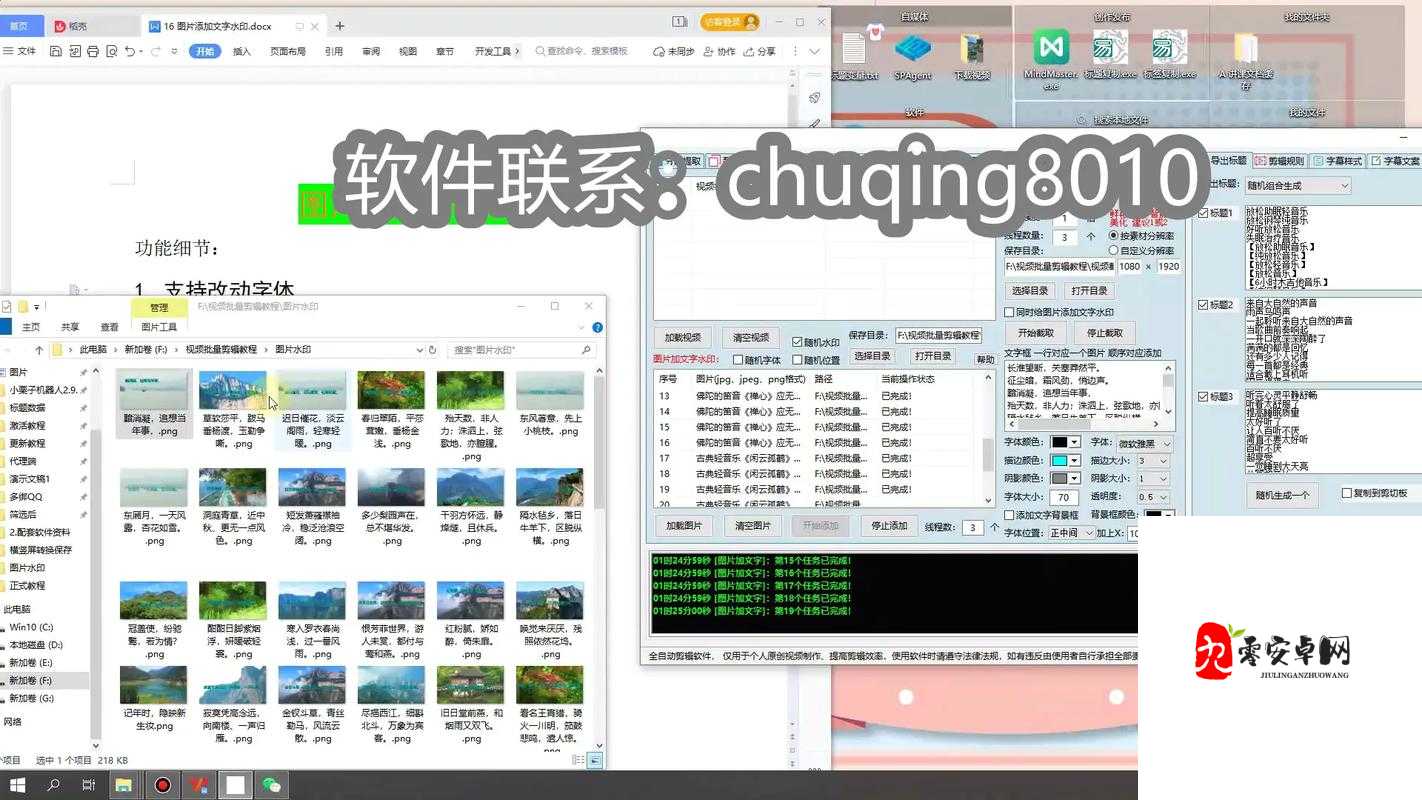Open a new WPS tab with plus
Viewport: 1422px width, 800px height.
point(340,25)
